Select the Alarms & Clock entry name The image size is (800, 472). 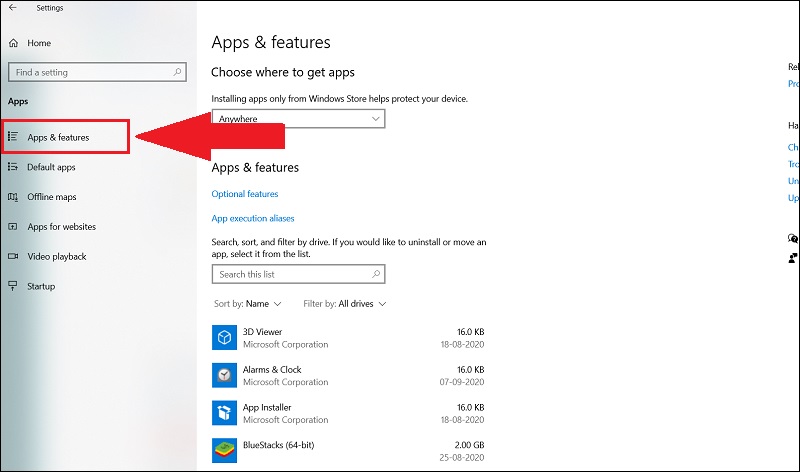(x=272, y=369)
